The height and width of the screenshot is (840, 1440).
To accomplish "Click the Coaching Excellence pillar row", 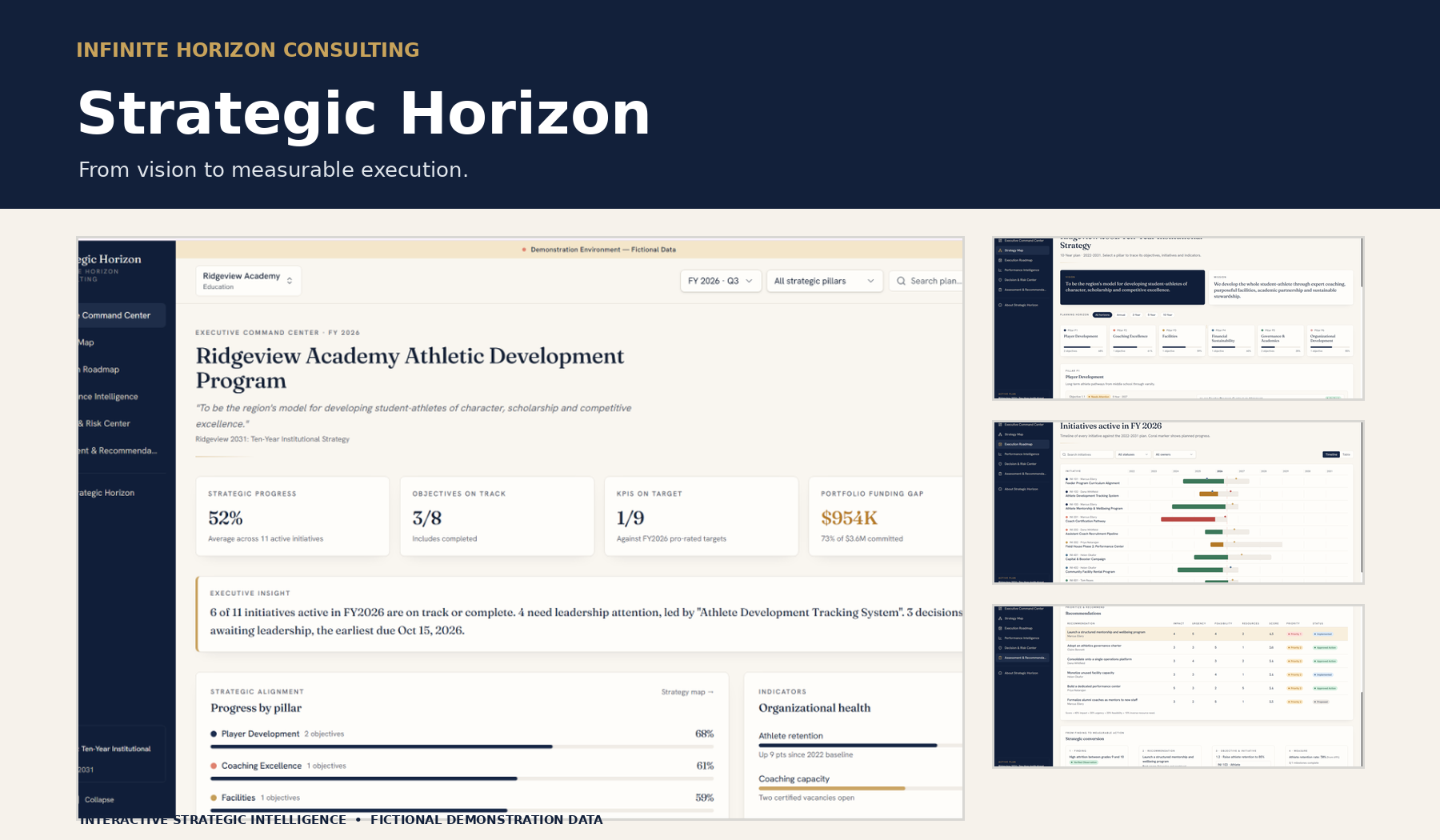I will [x=462, y=771].
